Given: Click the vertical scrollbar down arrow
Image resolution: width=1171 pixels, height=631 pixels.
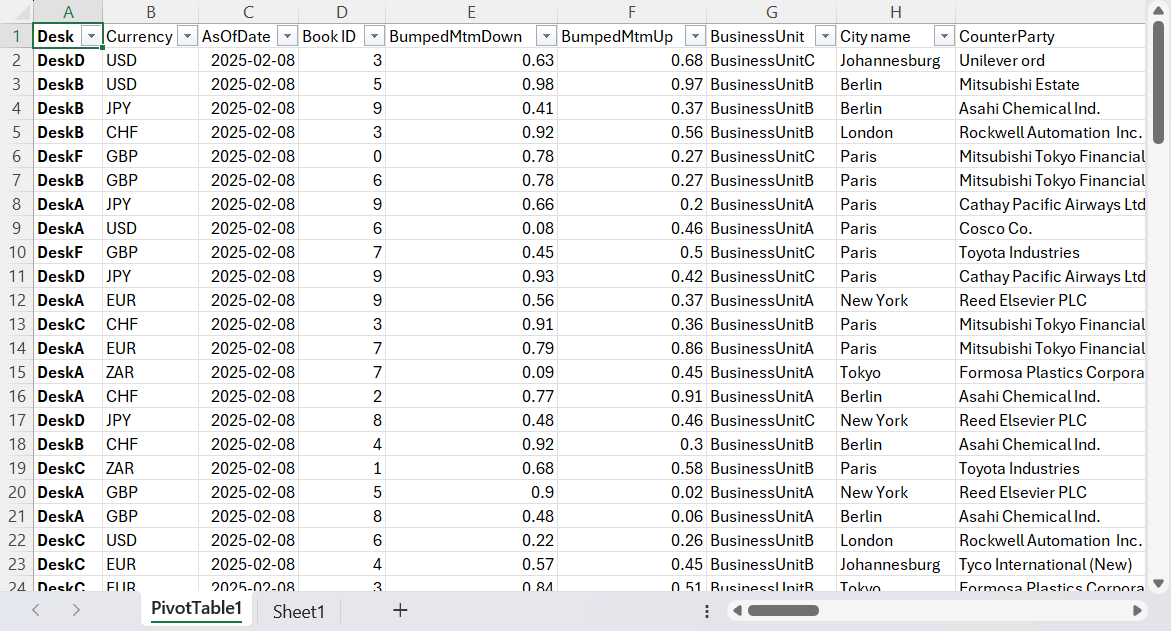Looking at the screenshot, I should [x=1158, y=583].
